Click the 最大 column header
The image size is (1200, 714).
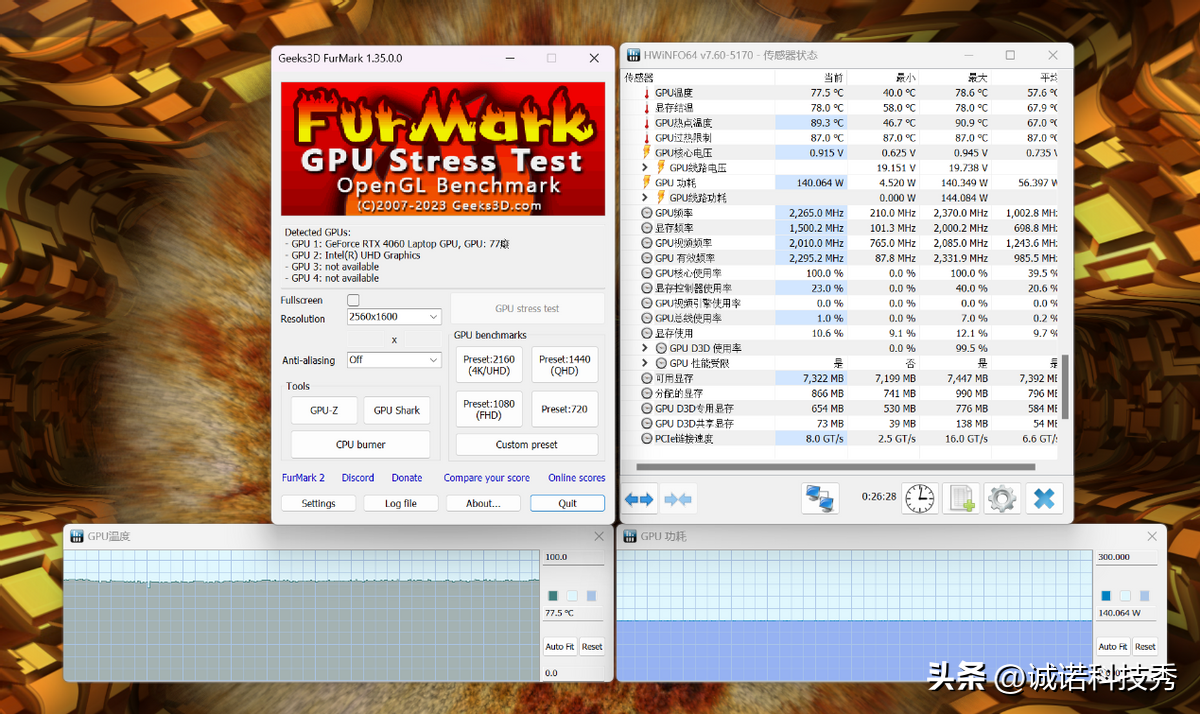coord(977,78)
